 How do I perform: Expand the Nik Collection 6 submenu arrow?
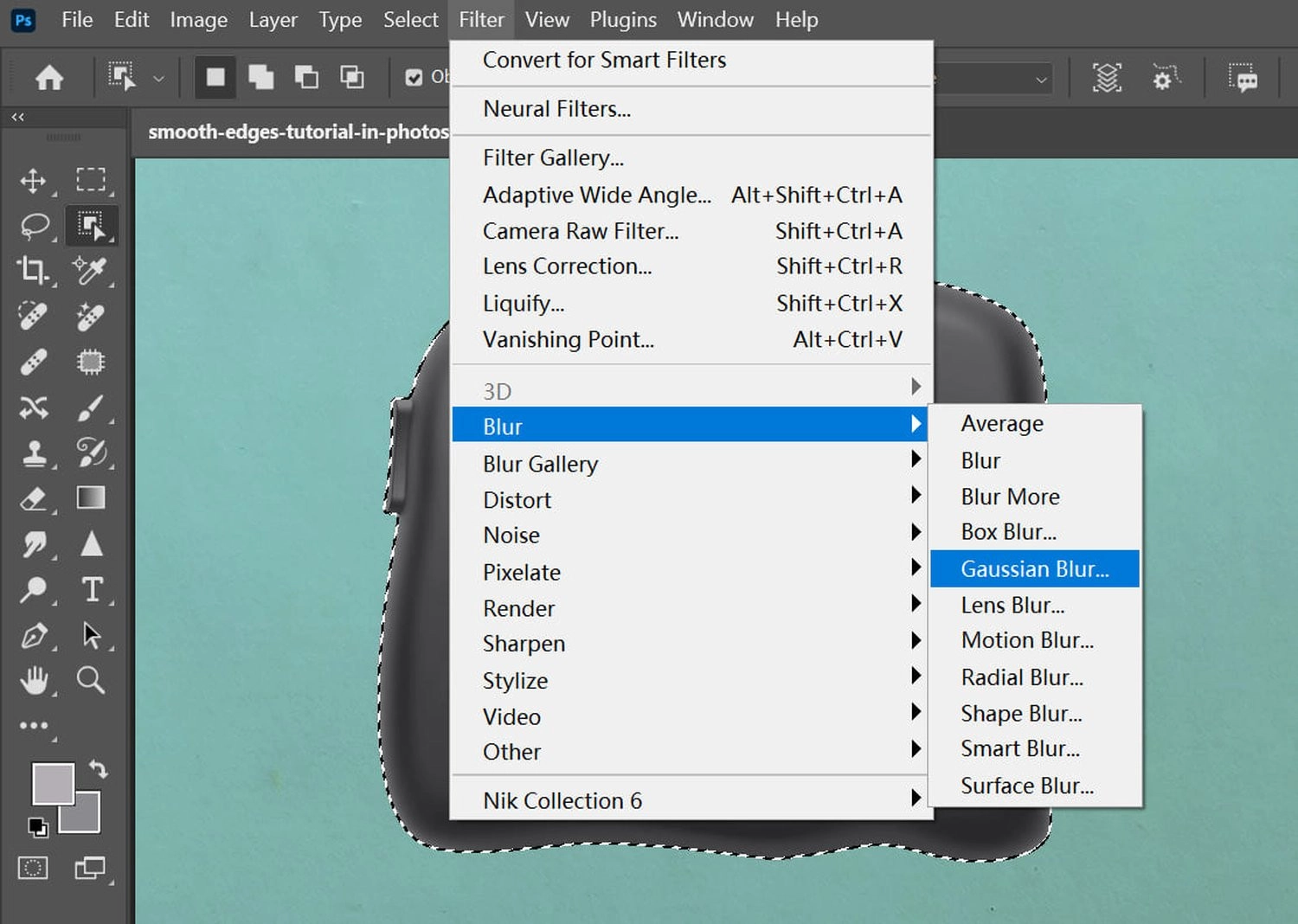click(x=916, y=797)
